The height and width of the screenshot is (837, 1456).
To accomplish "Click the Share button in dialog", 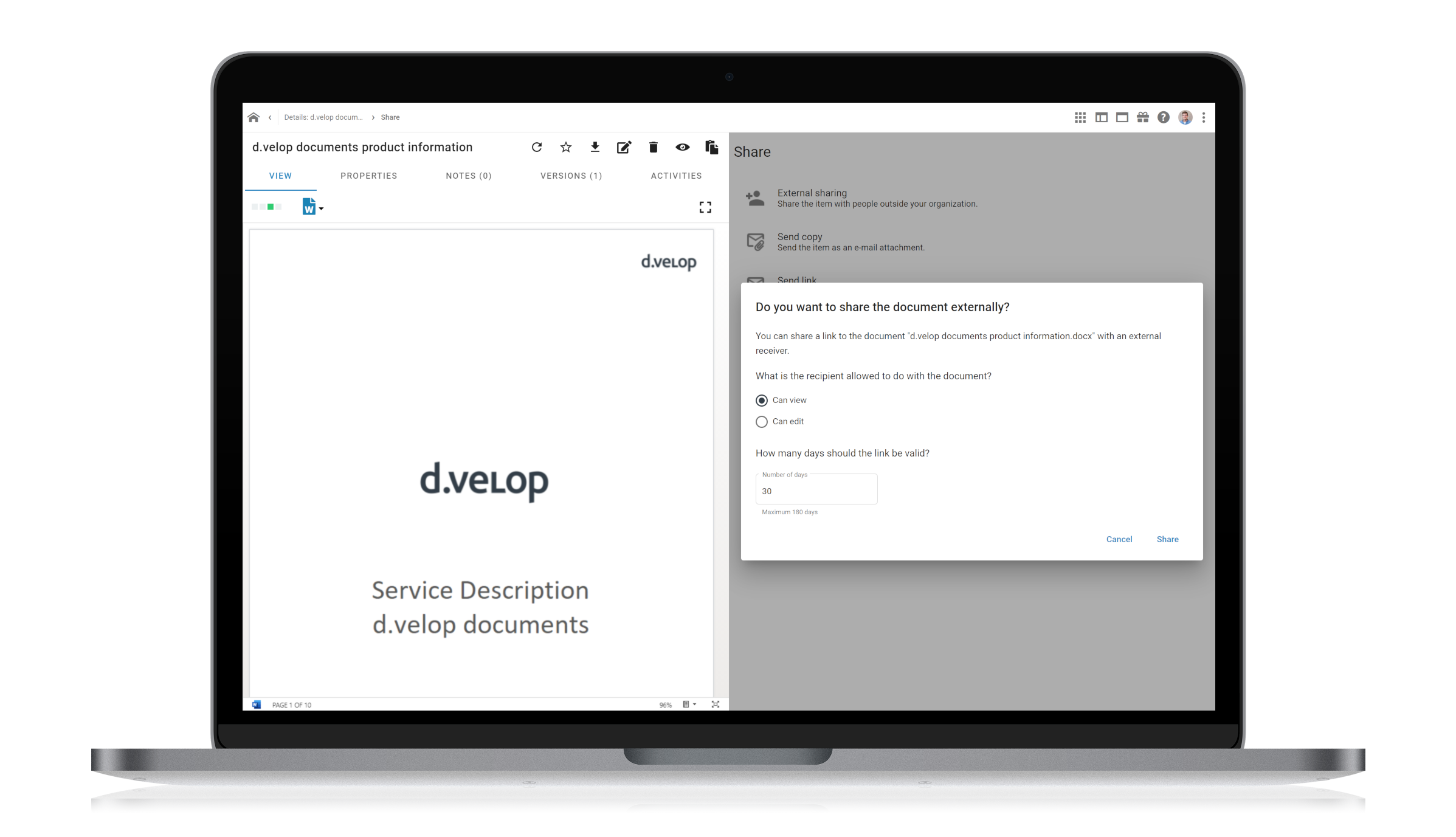I will click(1167, 539).
